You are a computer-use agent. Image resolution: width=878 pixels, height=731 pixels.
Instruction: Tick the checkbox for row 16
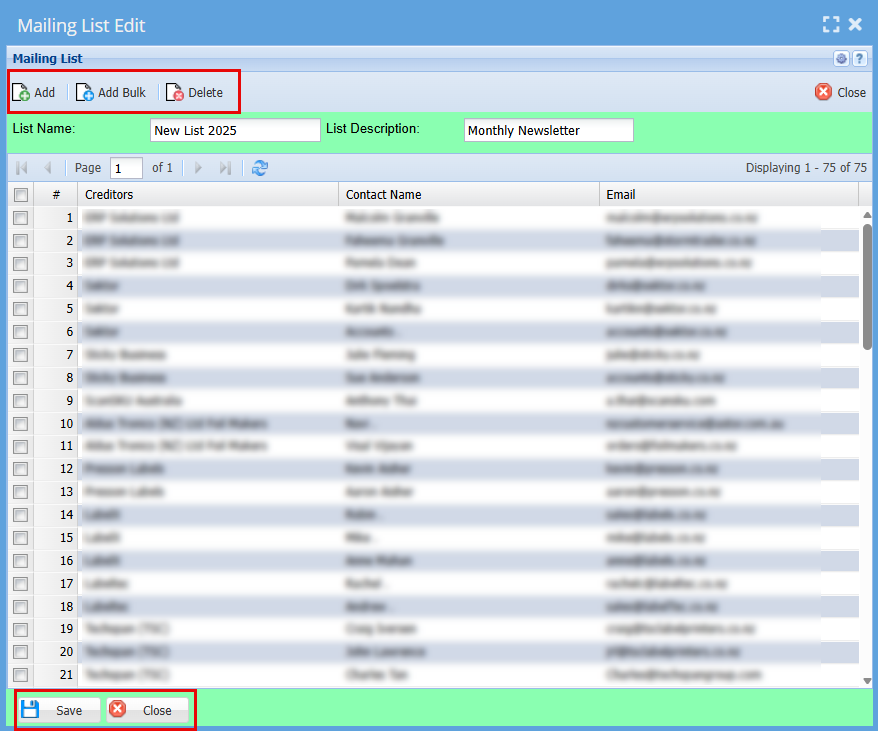click(x=21, y=561)
